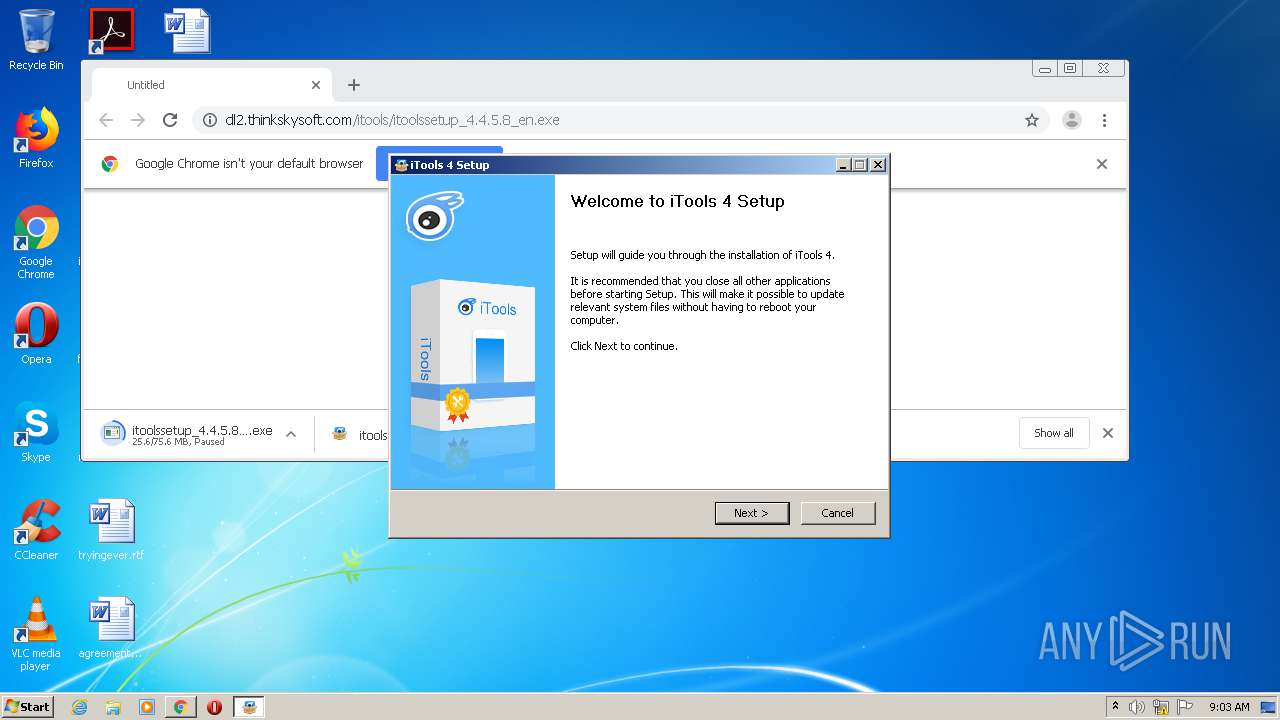Open the Recycle Bin desktop icon
Viewport: 1280px width, 720px height.
pos(36,40)
